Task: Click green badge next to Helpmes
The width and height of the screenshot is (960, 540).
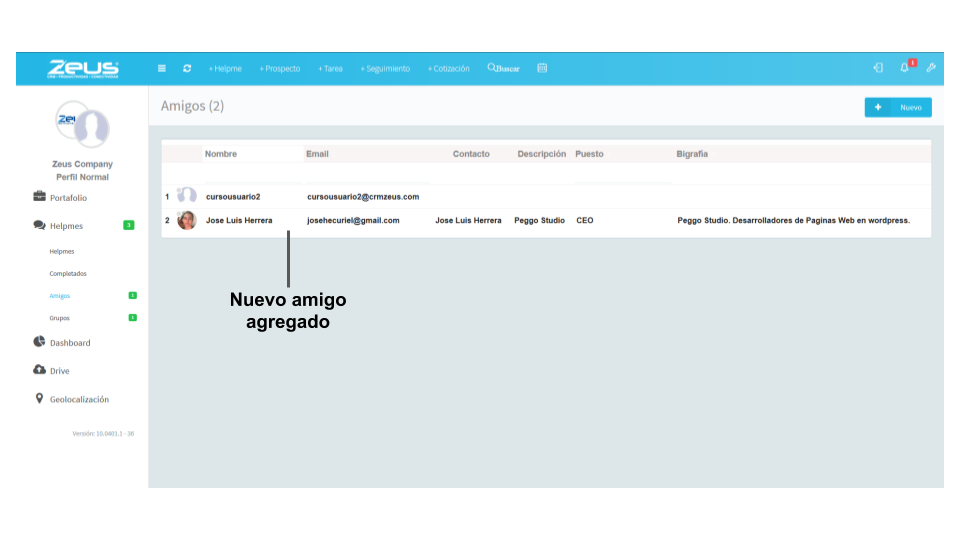Action: pos(129,225)
